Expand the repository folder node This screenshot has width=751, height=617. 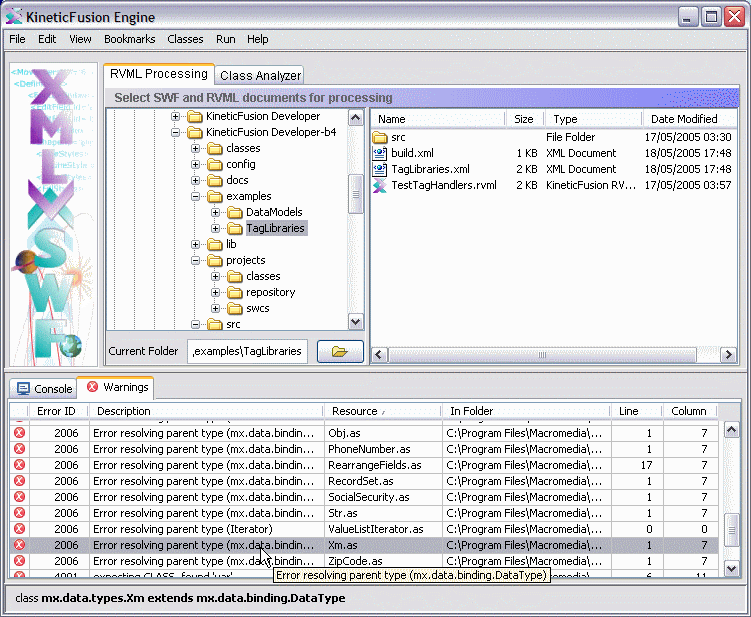tap(216, 292)
